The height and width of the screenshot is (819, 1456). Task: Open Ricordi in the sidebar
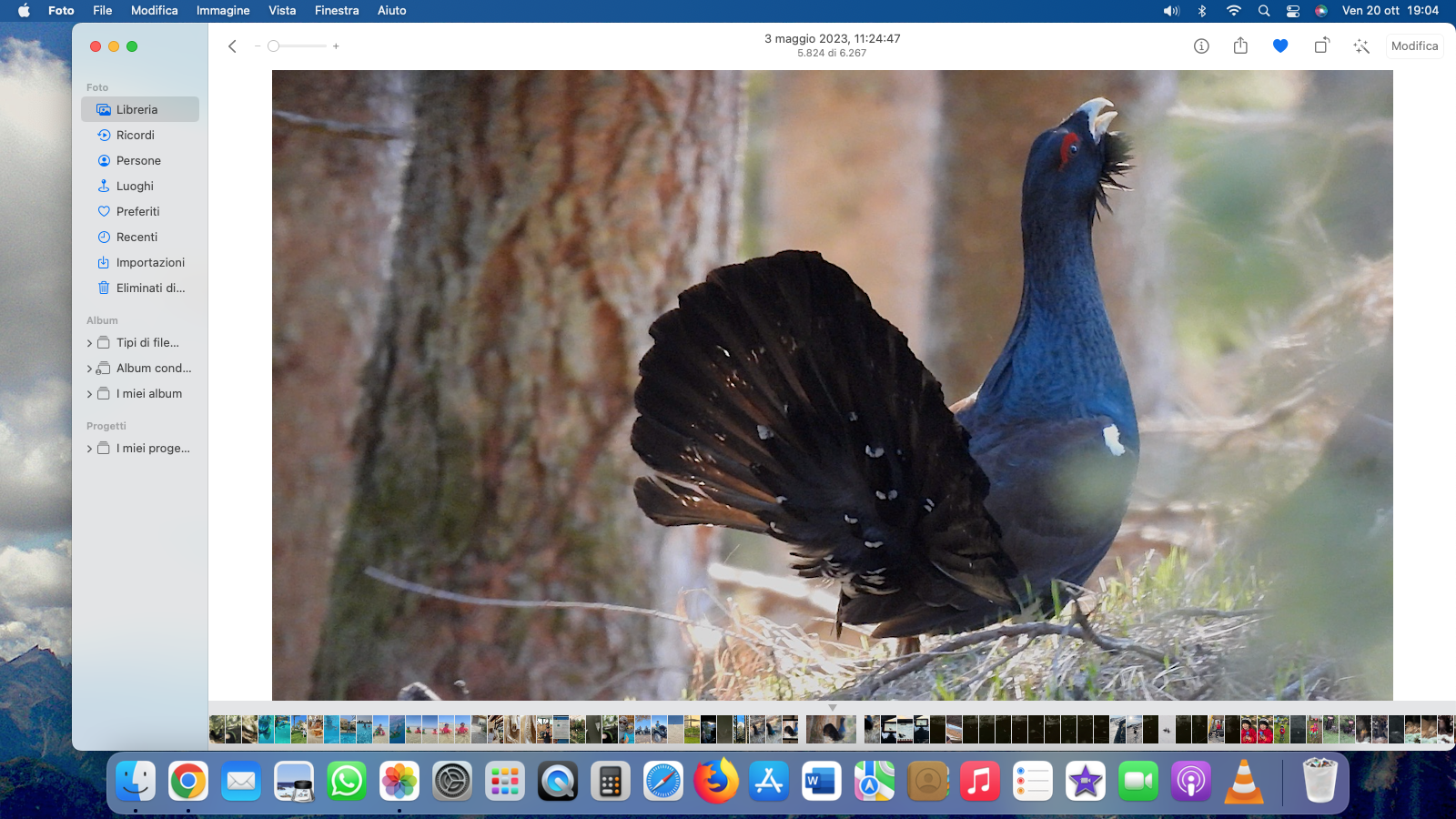[140, 135]
